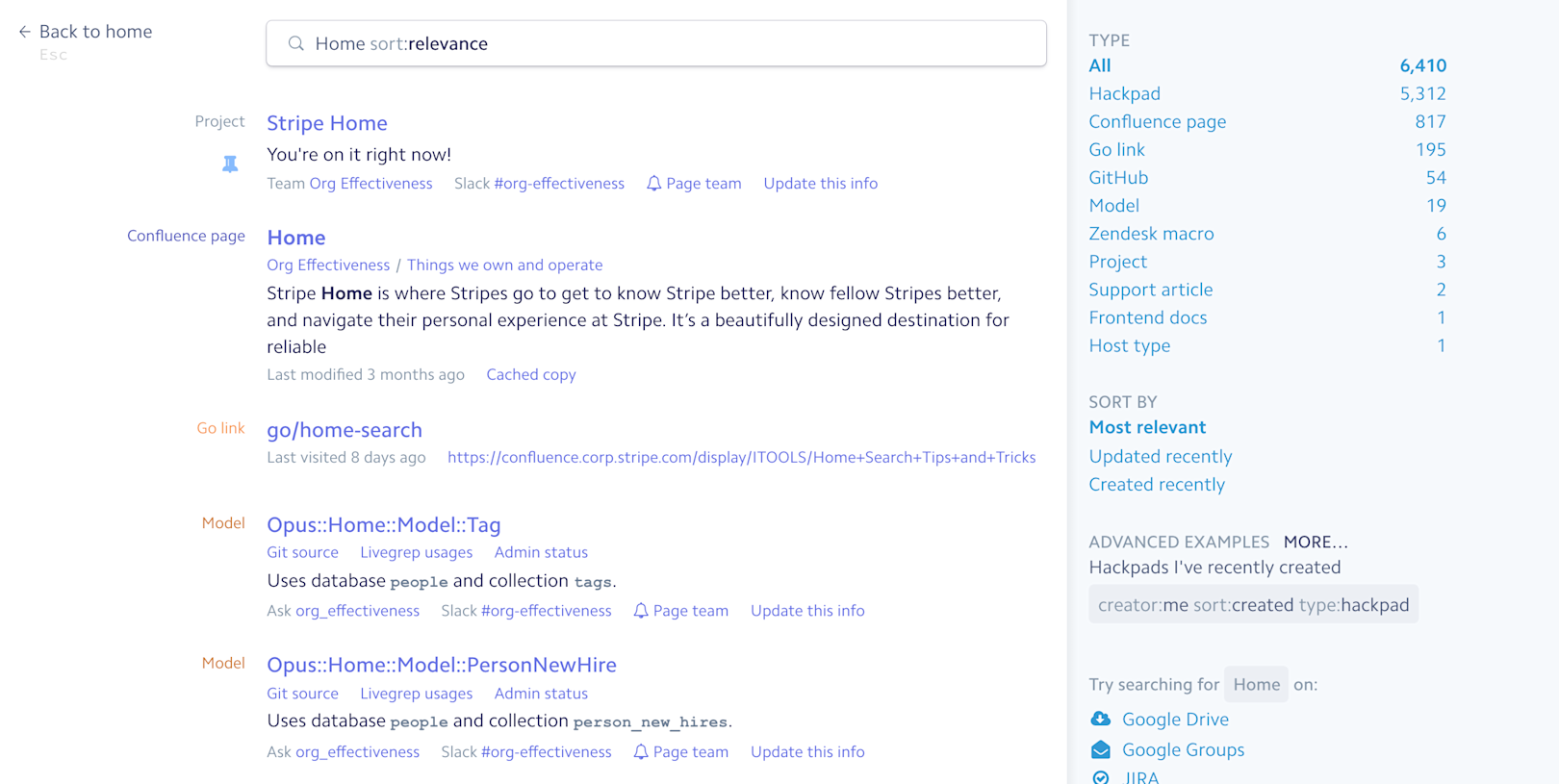
Task: Filter results by Host type
Action: click(x=1129, y=345)
